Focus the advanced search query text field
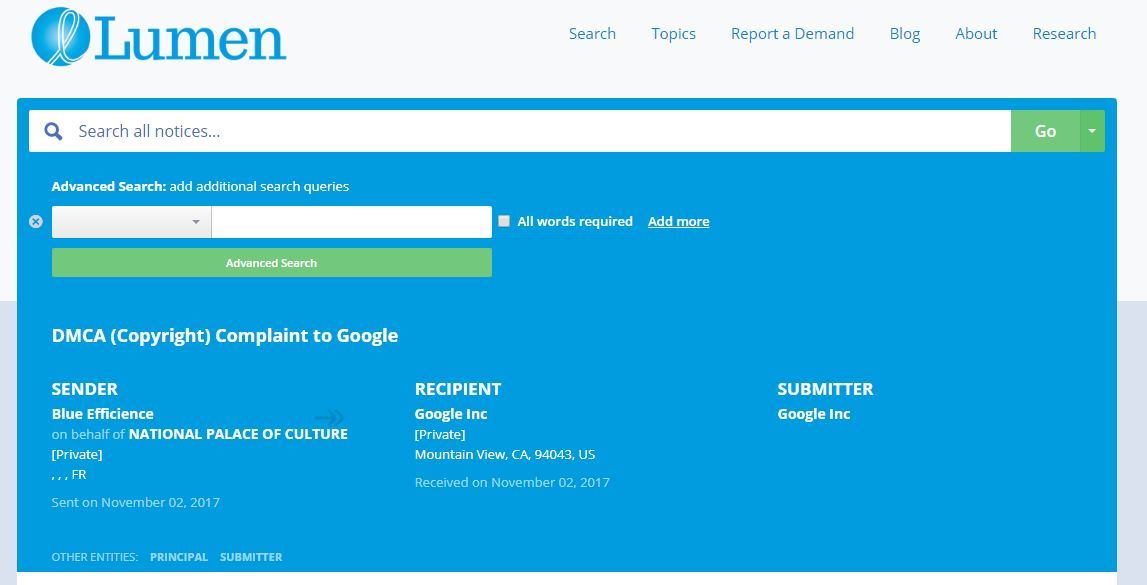 [352, 222]
